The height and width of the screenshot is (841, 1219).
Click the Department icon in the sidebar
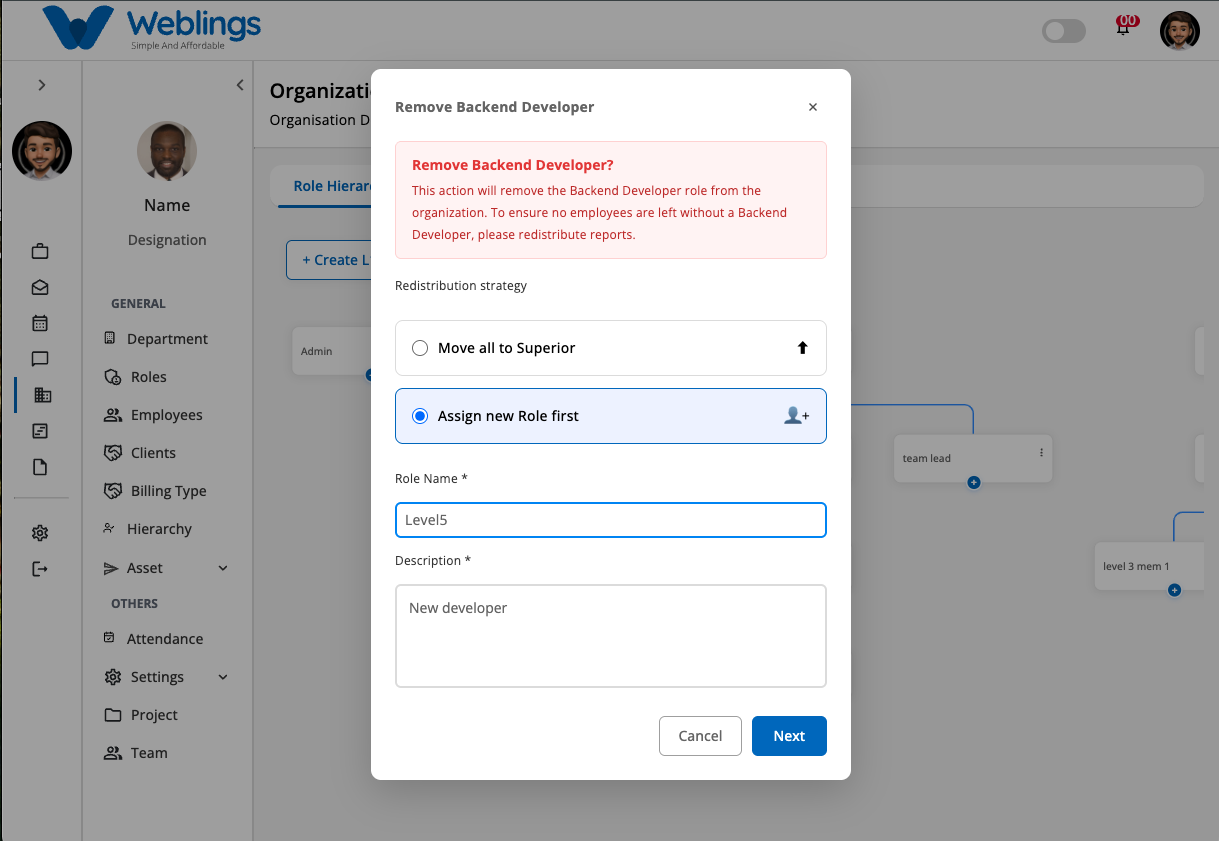110,339
